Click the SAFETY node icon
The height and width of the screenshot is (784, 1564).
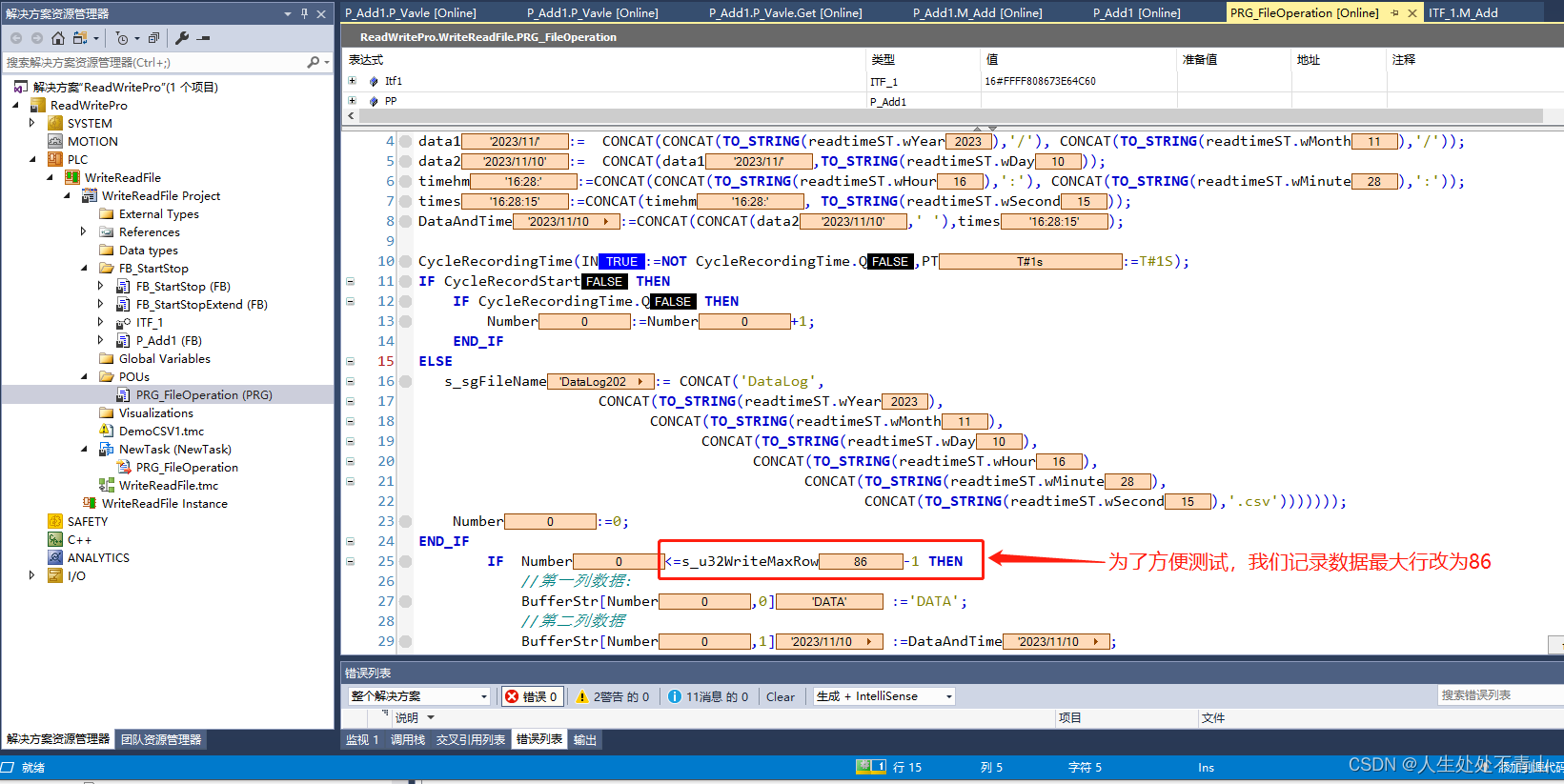[55, 521]
